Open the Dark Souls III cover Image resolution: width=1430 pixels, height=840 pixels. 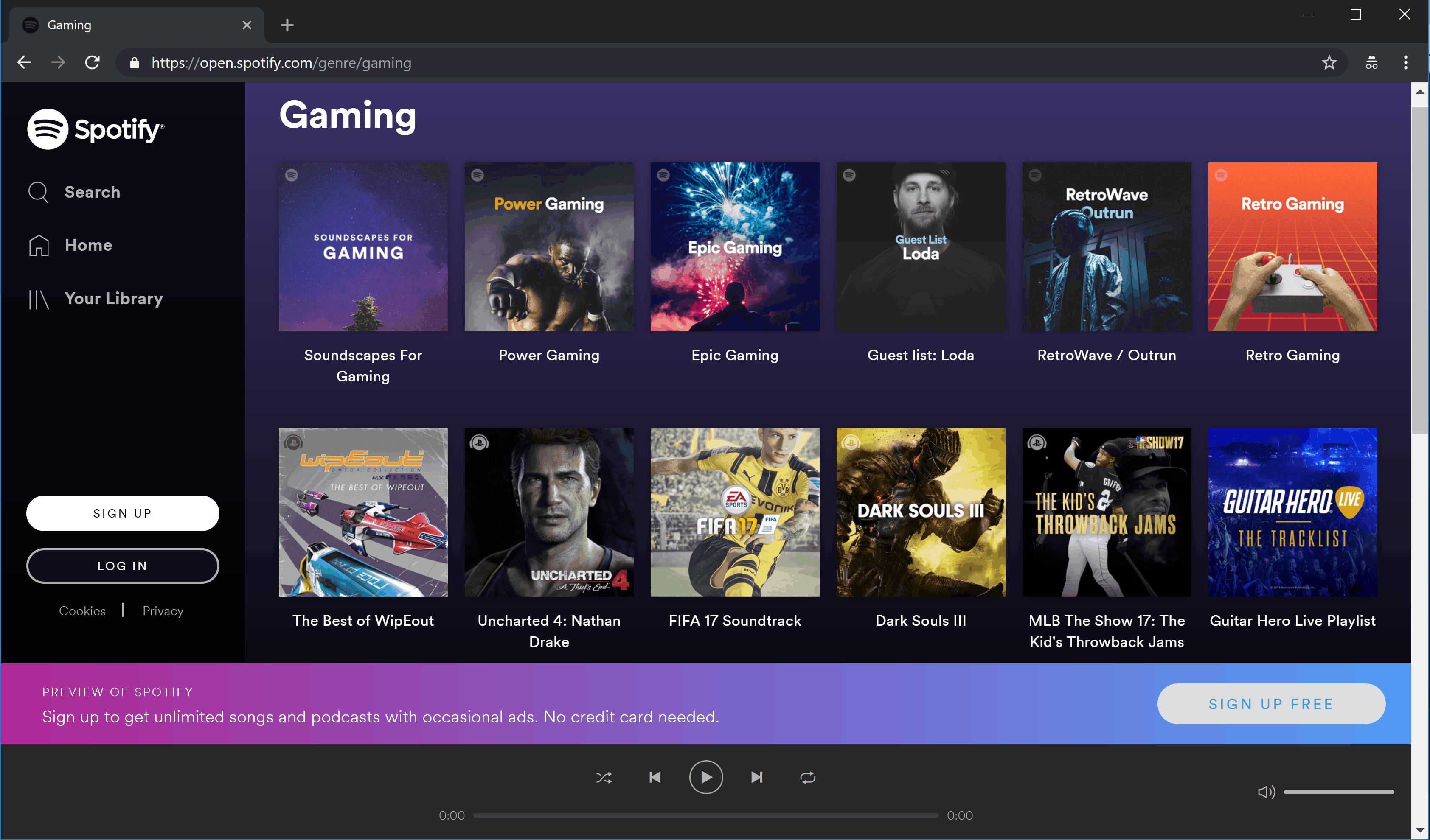click(921, 512)
